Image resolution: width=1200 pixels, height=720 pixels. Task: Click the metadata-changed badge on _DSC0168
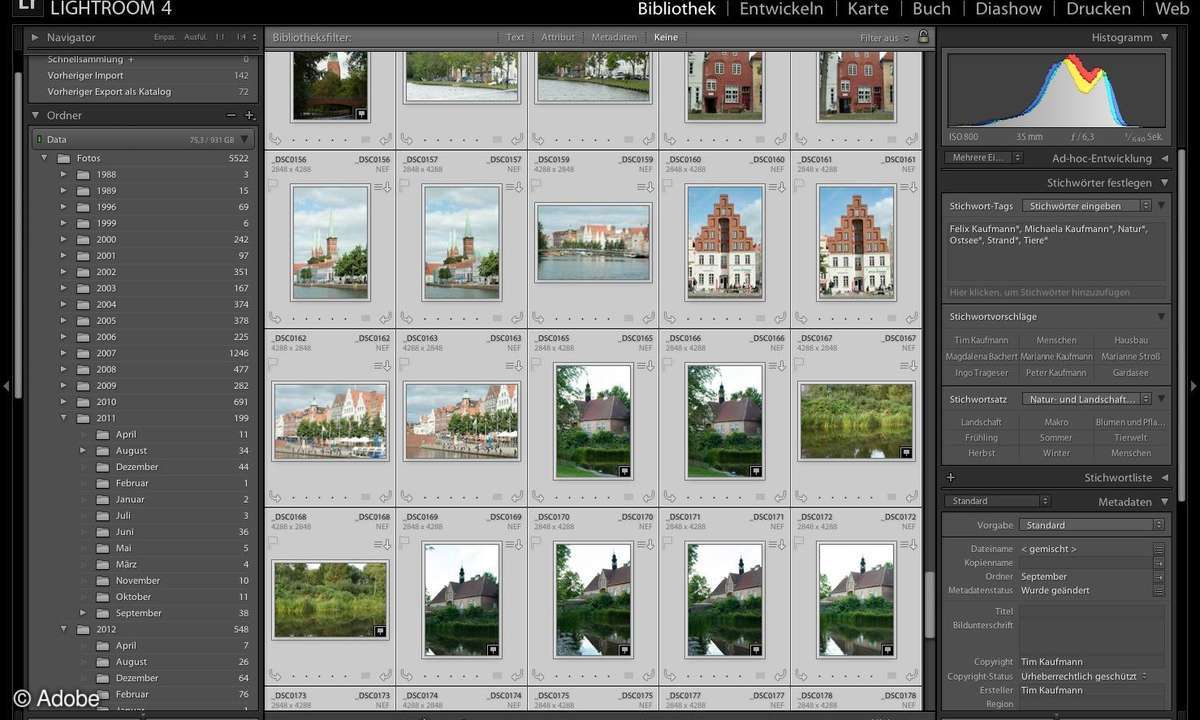tap(383, 544)
